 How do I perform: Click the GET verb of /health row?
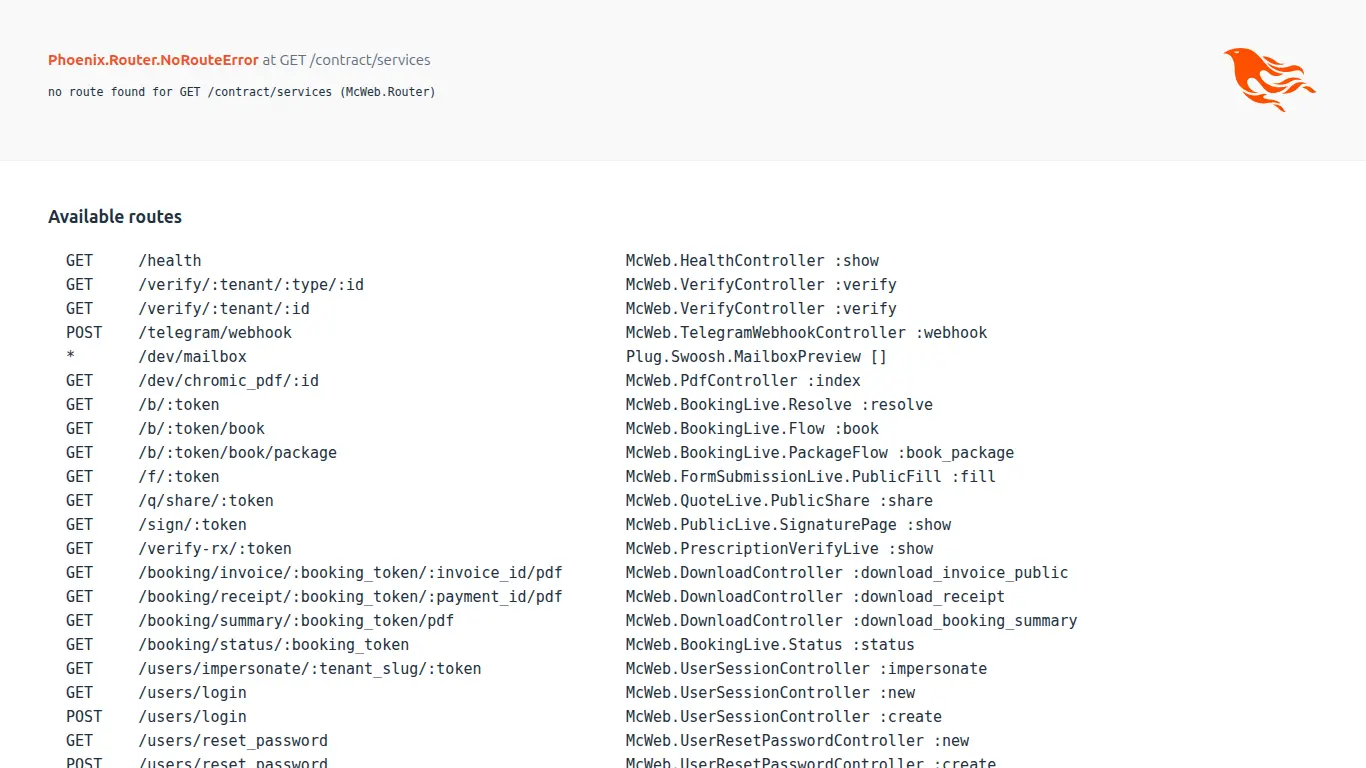[79, 261]
